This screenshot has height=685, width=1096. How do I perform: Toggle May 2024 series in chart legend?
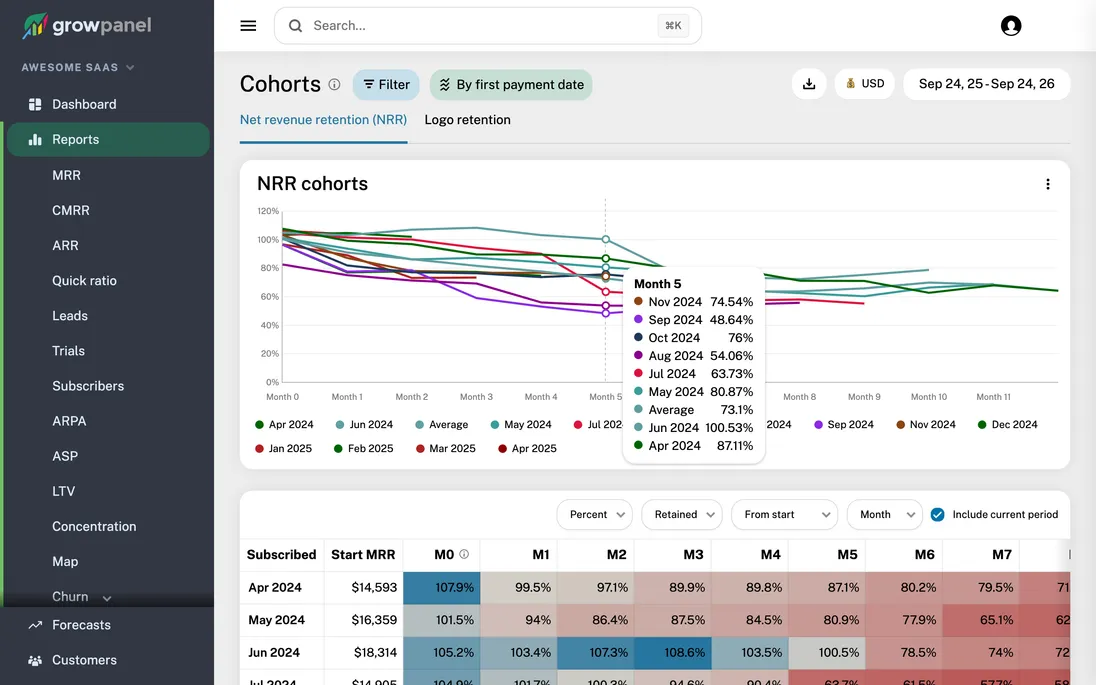tap(520, 424)
